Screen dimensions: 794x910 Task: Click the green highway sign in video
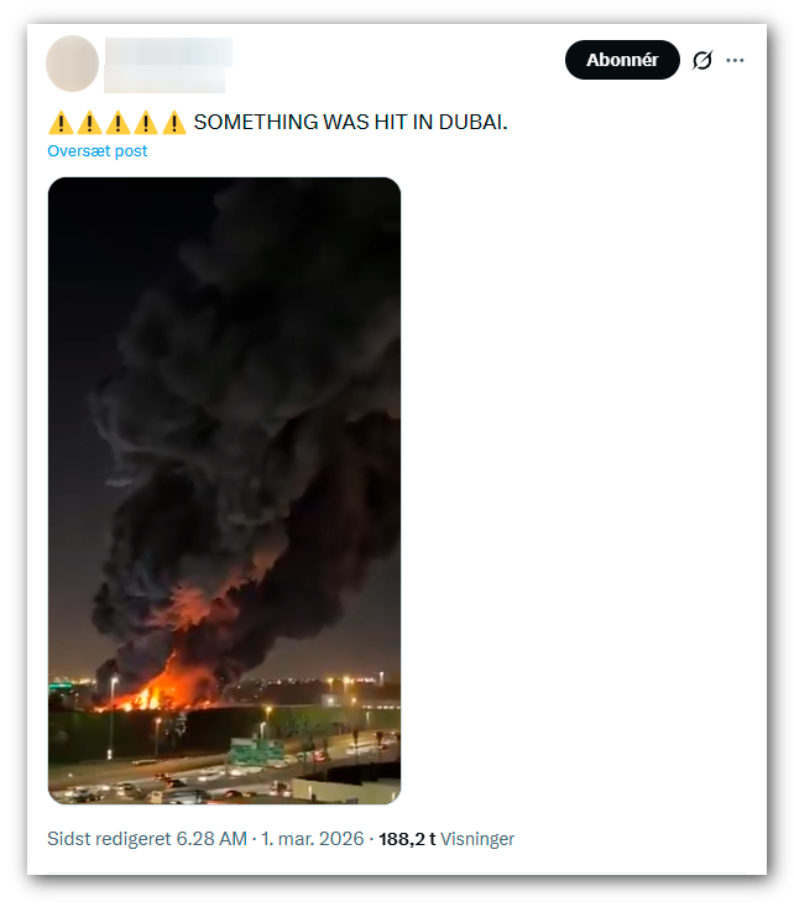coord(255,752)
